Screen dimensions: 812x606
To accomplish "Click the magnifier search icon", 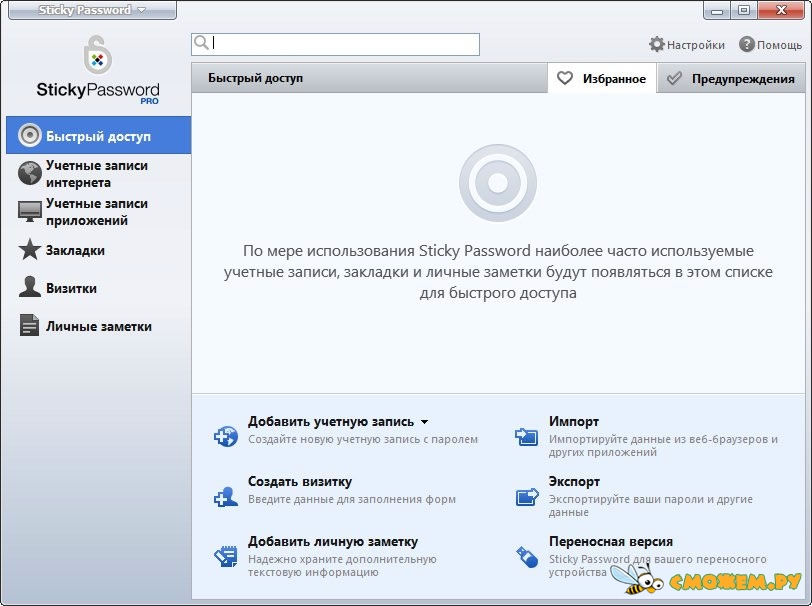I will (x=201, y=42).
